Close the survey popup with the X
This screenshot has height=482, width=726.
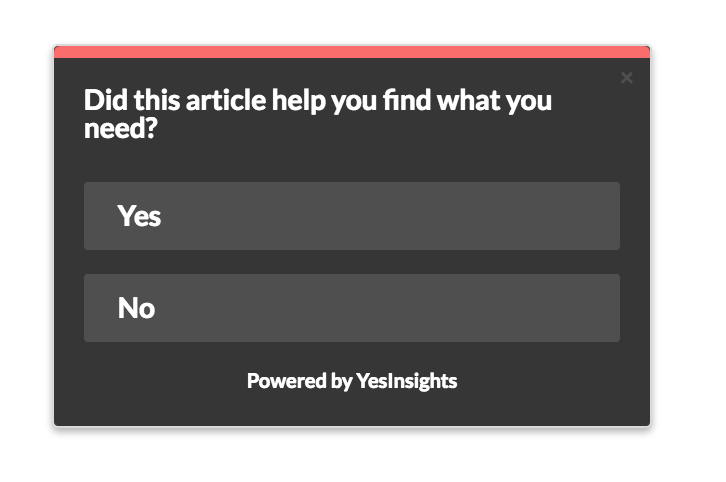[627, 78]
